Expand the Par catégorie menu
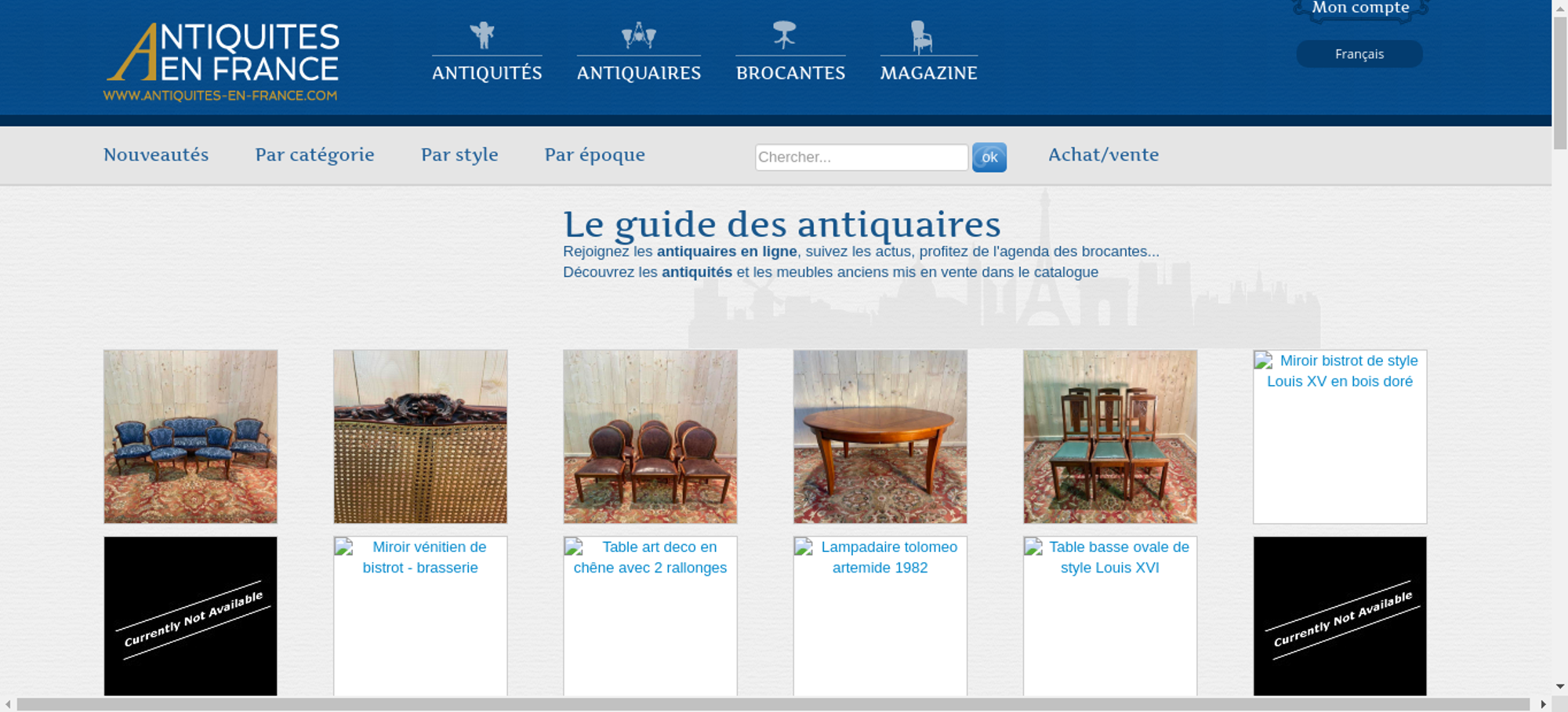1568x712 pixels. tap(314, 154)
